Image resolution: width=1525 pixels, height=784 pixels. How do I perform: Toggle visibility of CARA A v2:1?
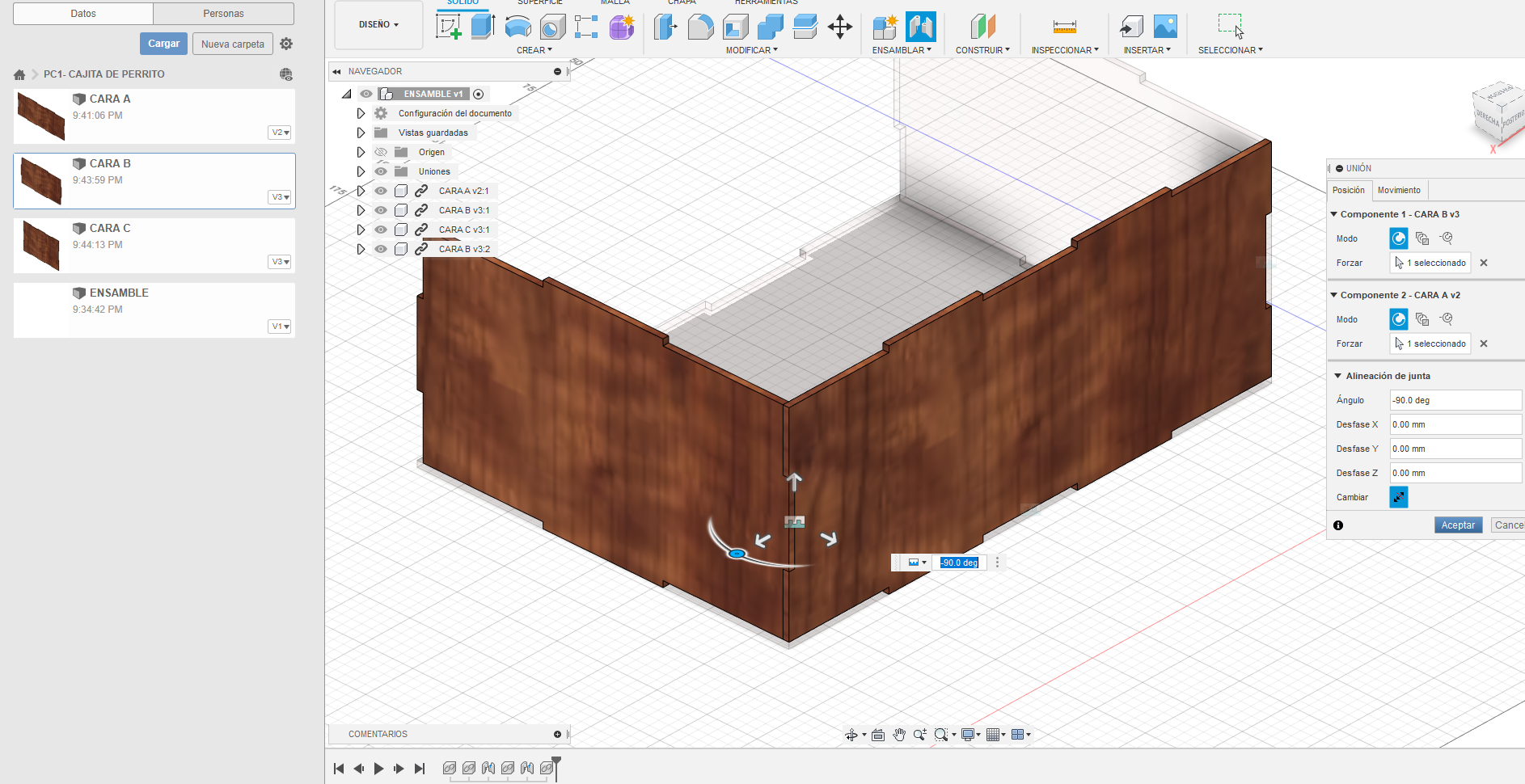[381, 191]
